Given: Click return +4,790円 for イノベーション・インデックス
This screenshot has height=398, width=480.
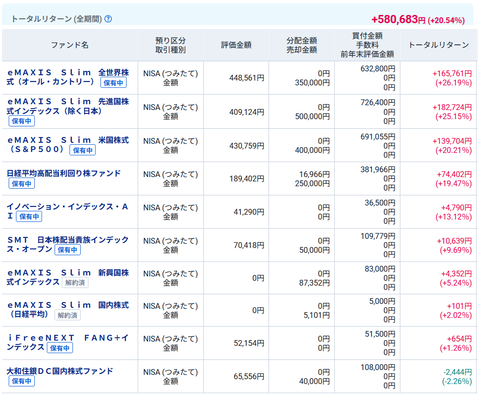Looking at the screenshot, I should [456, 208].
